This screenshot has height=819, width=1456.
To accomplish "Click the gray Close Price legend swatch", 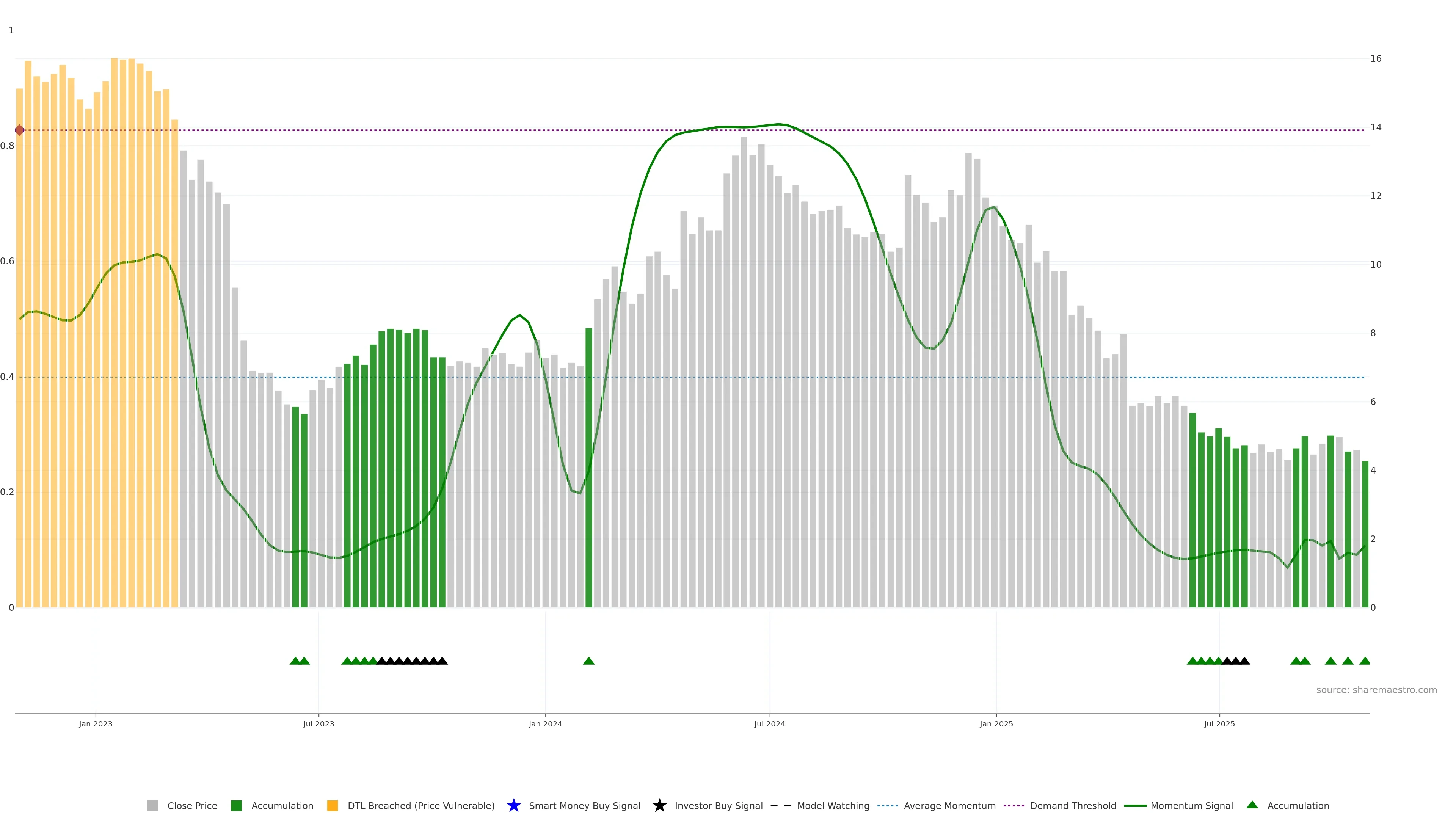I will tap(152, 806).
